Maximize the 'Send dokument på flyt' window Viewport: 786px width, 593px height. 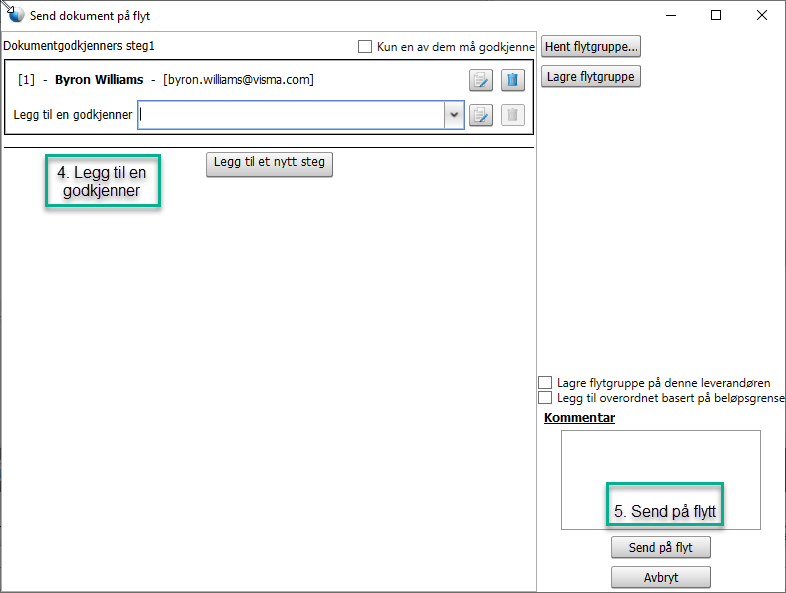click(x=716, y=15)
